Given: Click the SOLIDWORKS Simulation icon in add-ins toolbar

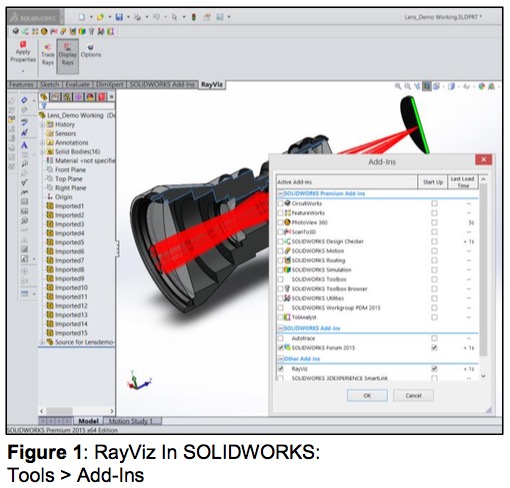Looking at the screenshot, I should (x=82, y=32).
